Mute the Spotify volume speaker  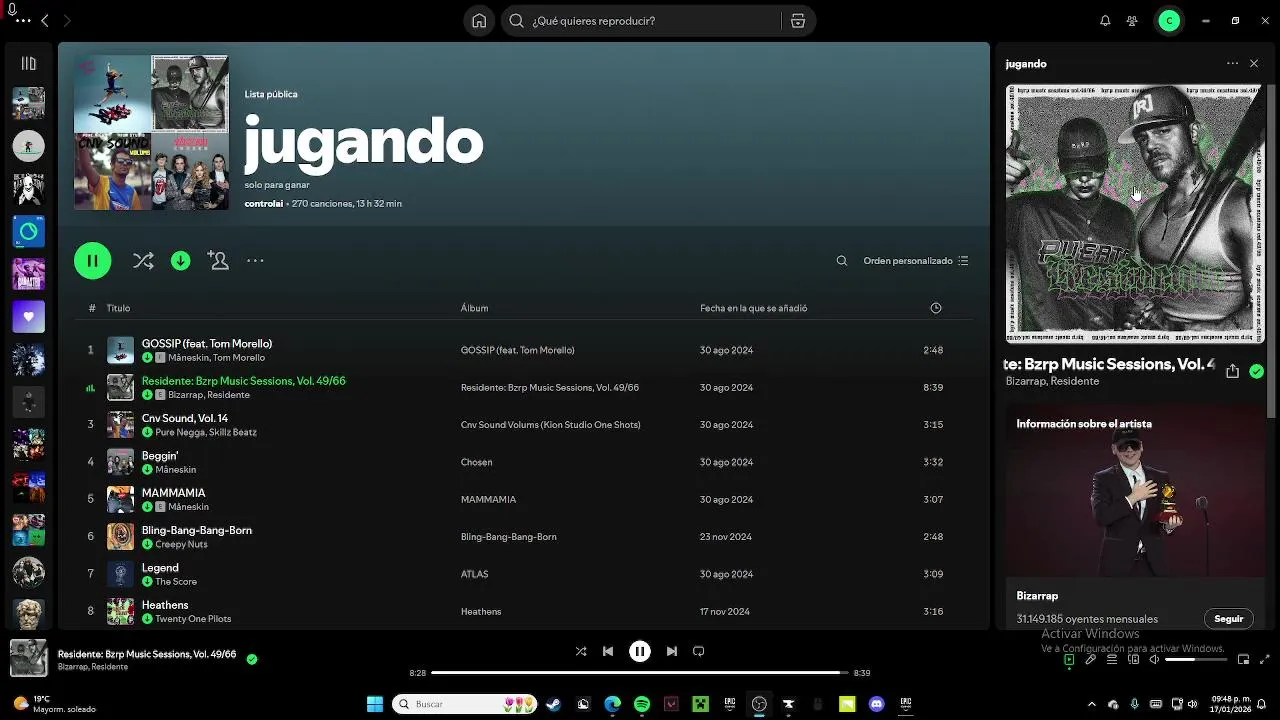(1154, 660)
